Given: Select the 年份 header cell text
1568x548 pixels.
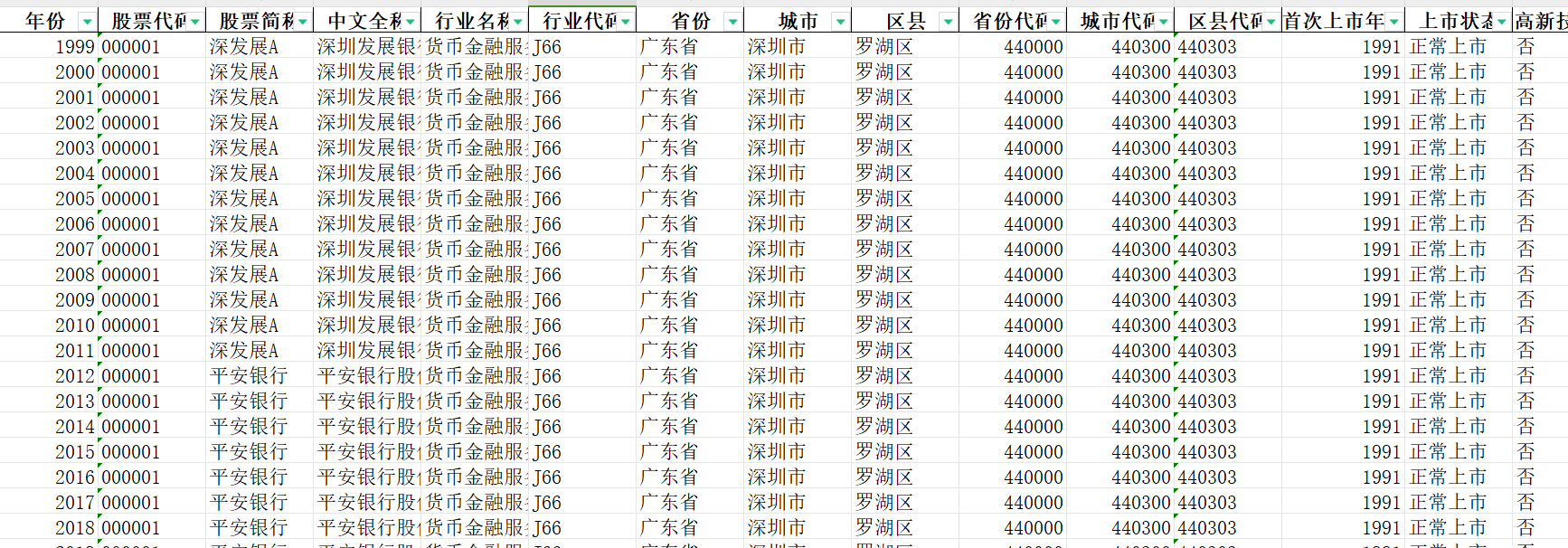Looking at the screenshot, I should 45,21.
